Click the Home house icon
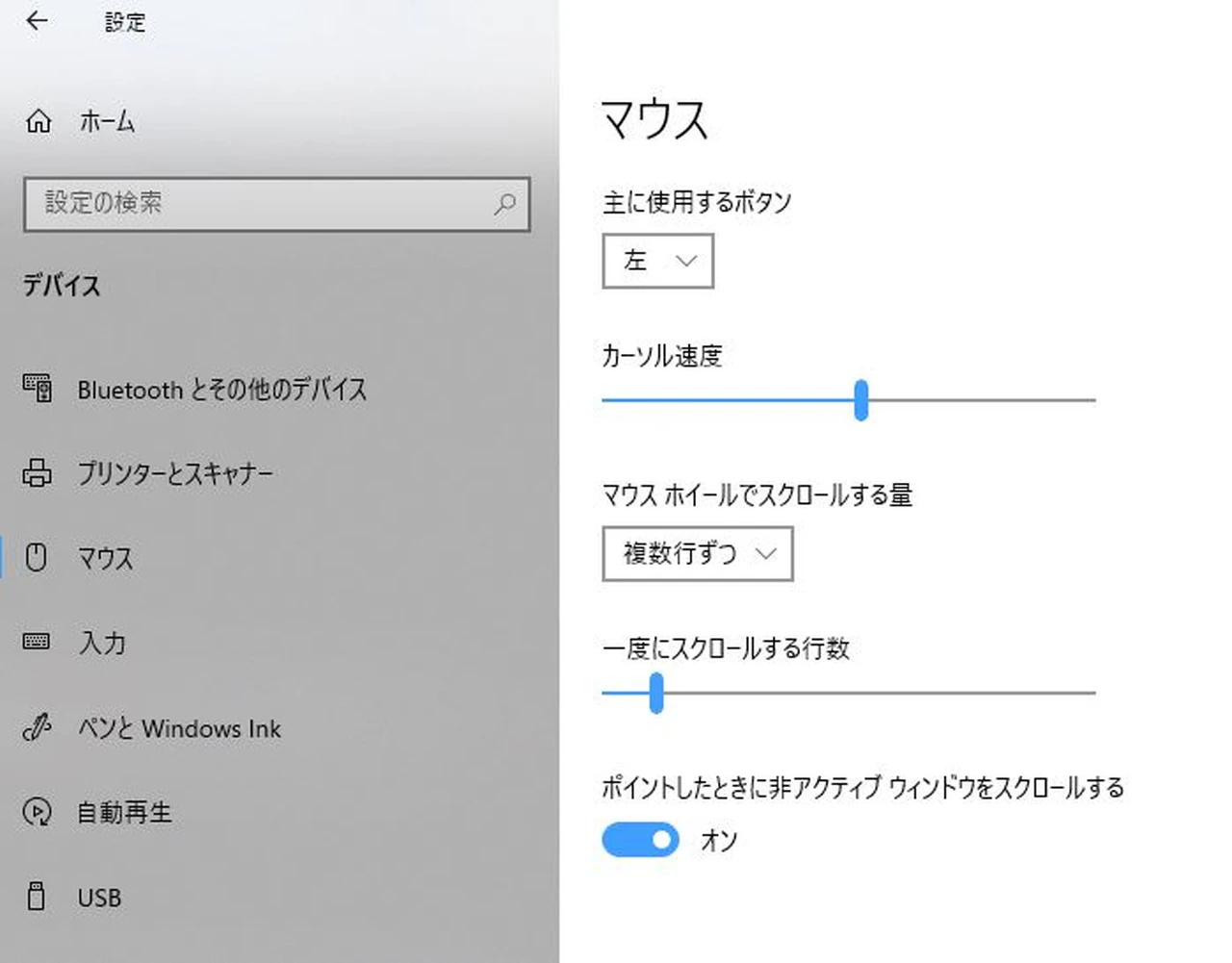The image size is (1232, 963). 38,121
